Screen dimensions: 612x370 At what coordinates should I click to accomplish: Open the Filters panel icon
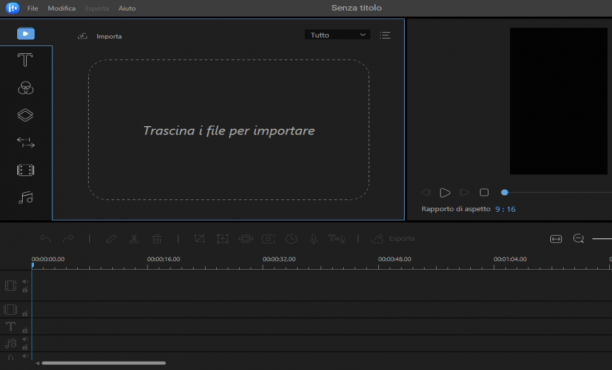click(26, 88)
